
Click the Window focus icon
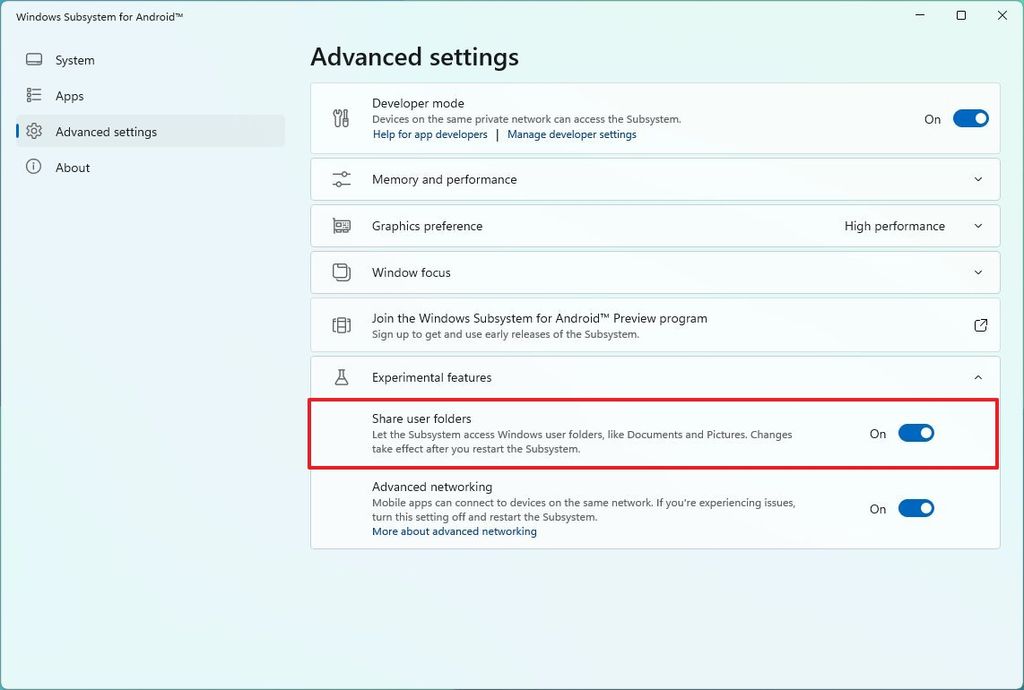[x=341, y=272]
